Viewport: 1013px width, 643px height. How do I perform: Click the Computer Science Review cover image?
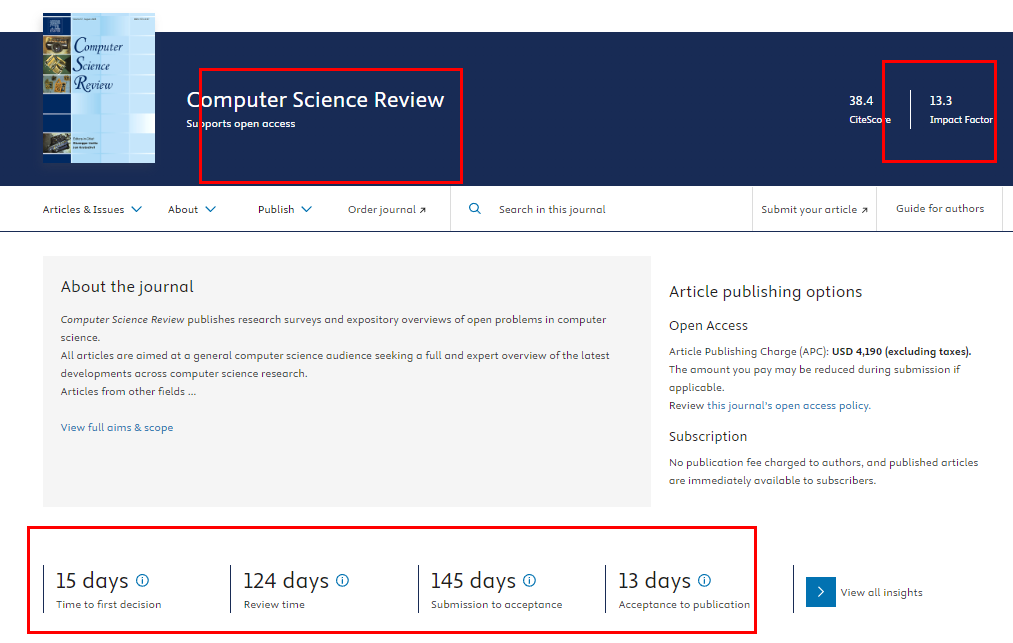[x=97, y=87]
